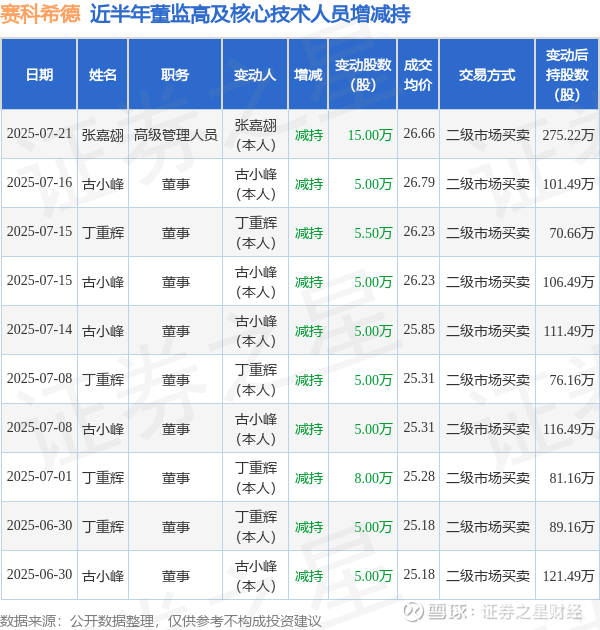The image size is (600, 630).
Task: Click holdings value 116.49万
Action: (x=568, y=429)
